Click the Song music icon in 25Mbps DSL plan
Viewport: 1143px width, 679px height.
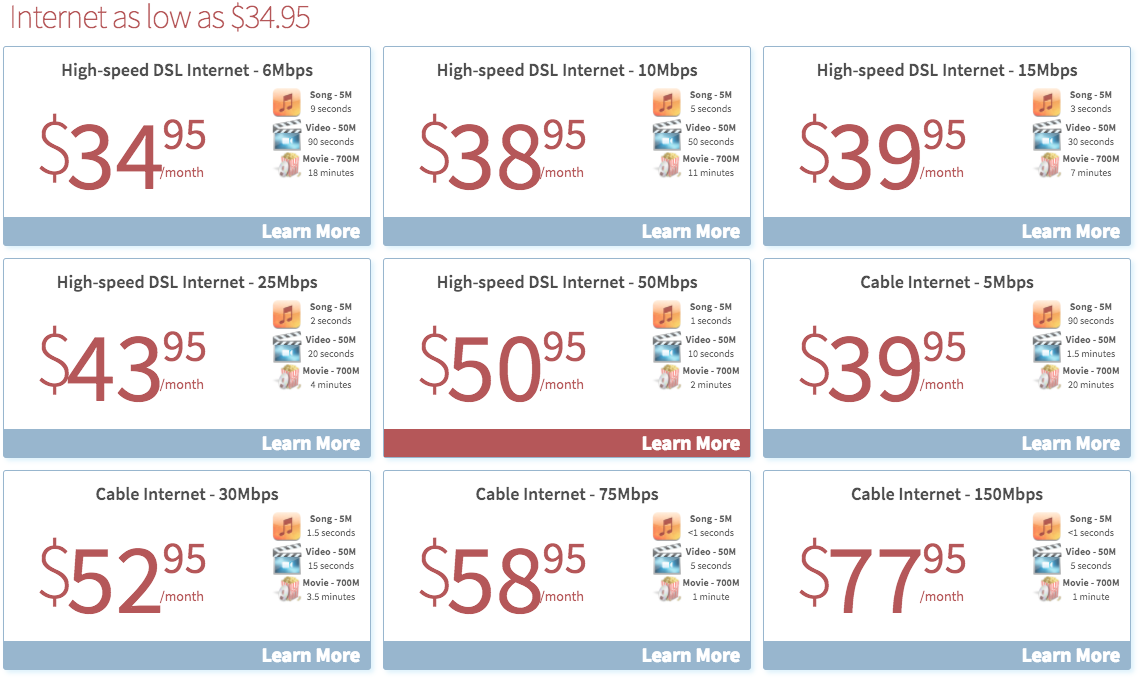pyautogui.click(x=287, y=315)
